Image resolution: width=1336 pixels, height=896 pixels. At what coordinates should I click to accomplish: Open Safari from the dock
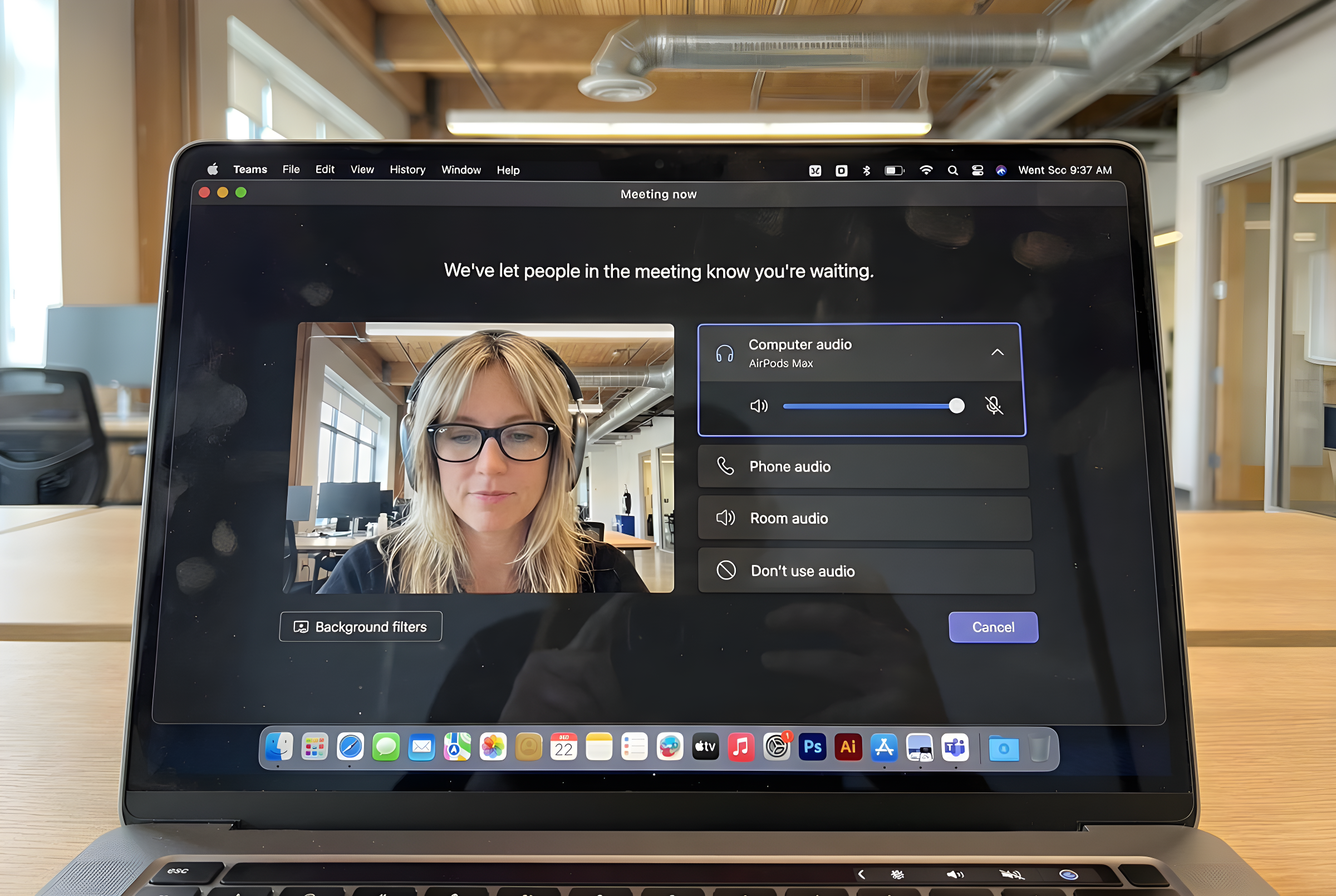(350, 747)
